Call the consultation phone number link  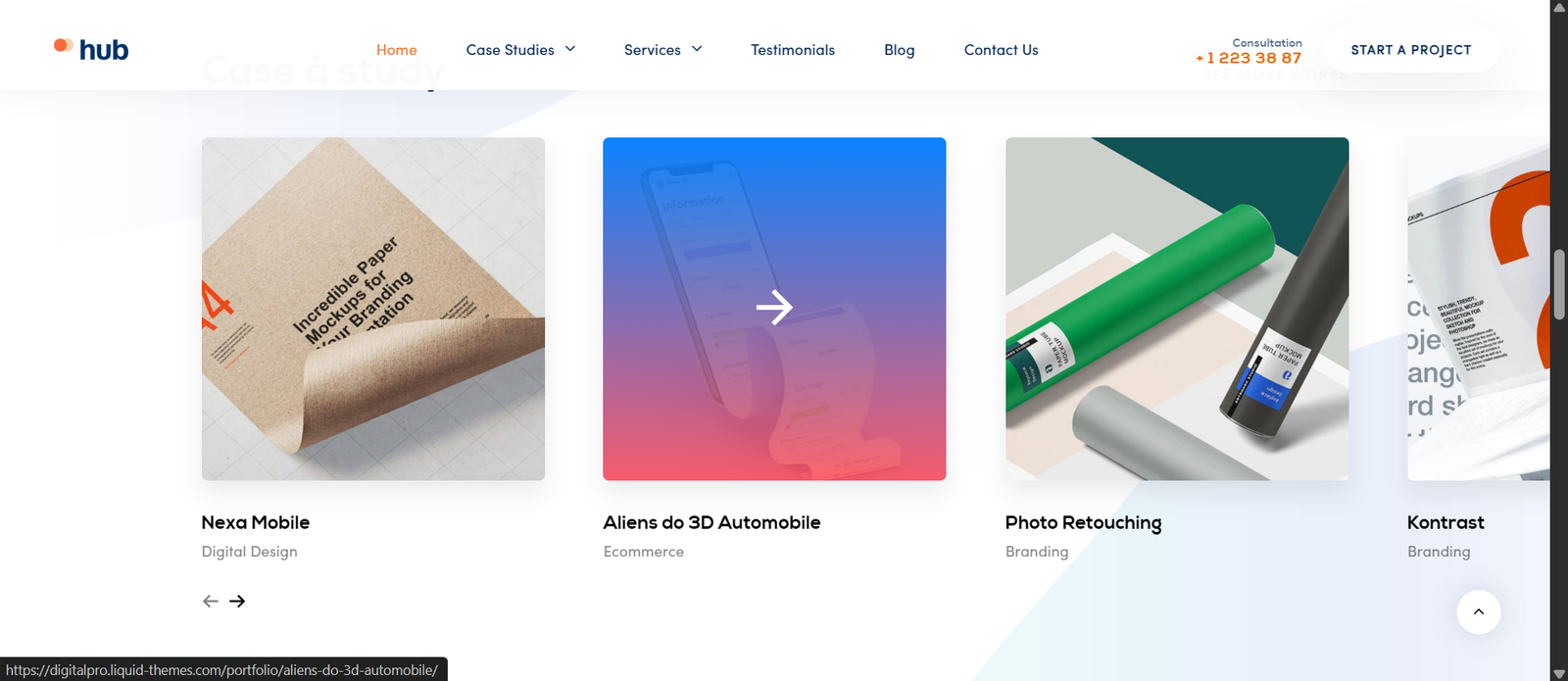pyautogui.click(x=1249, y=58)
